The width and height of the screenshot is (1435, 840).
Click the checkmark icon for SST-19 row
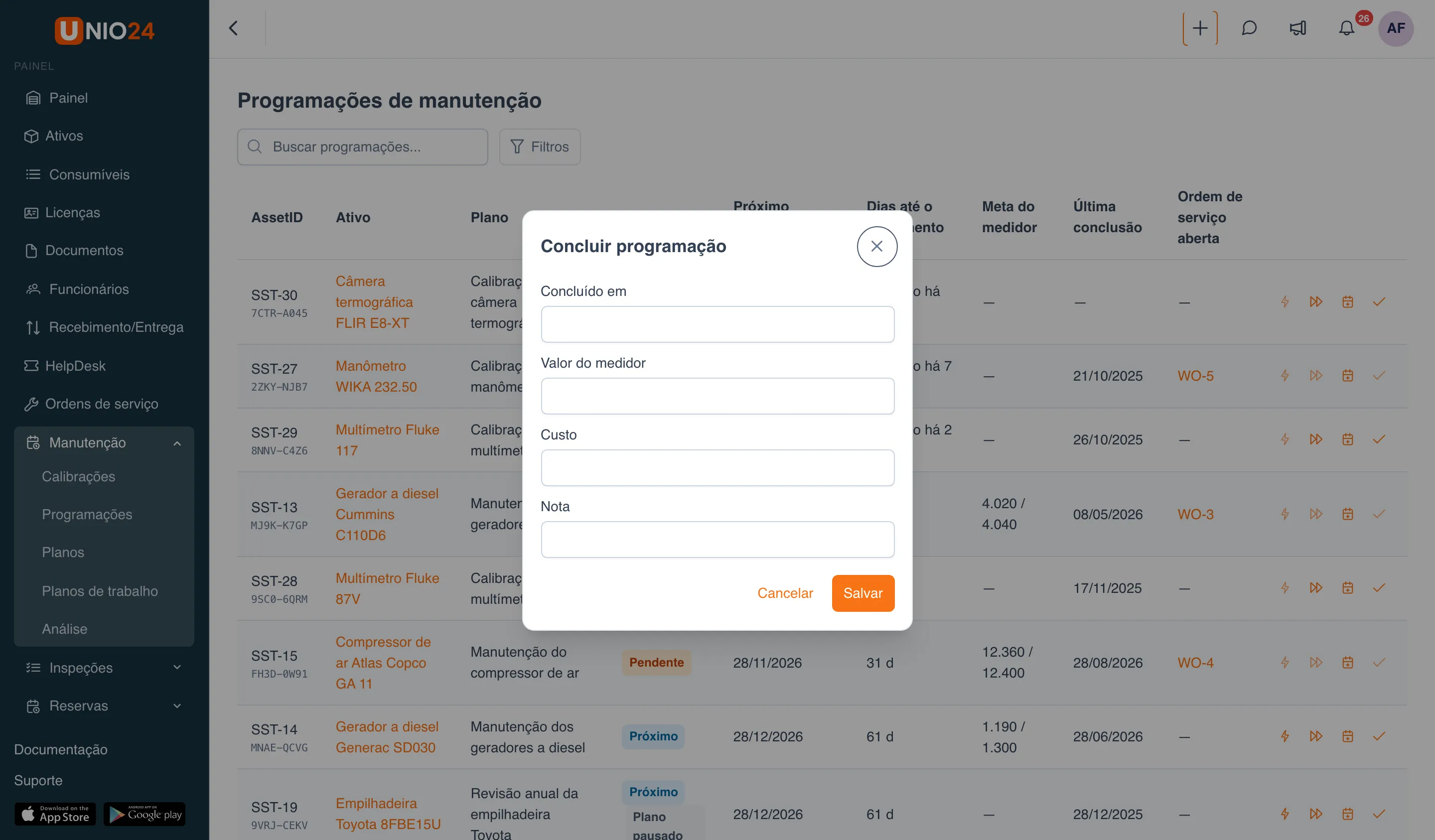(x=1379, y=814)
